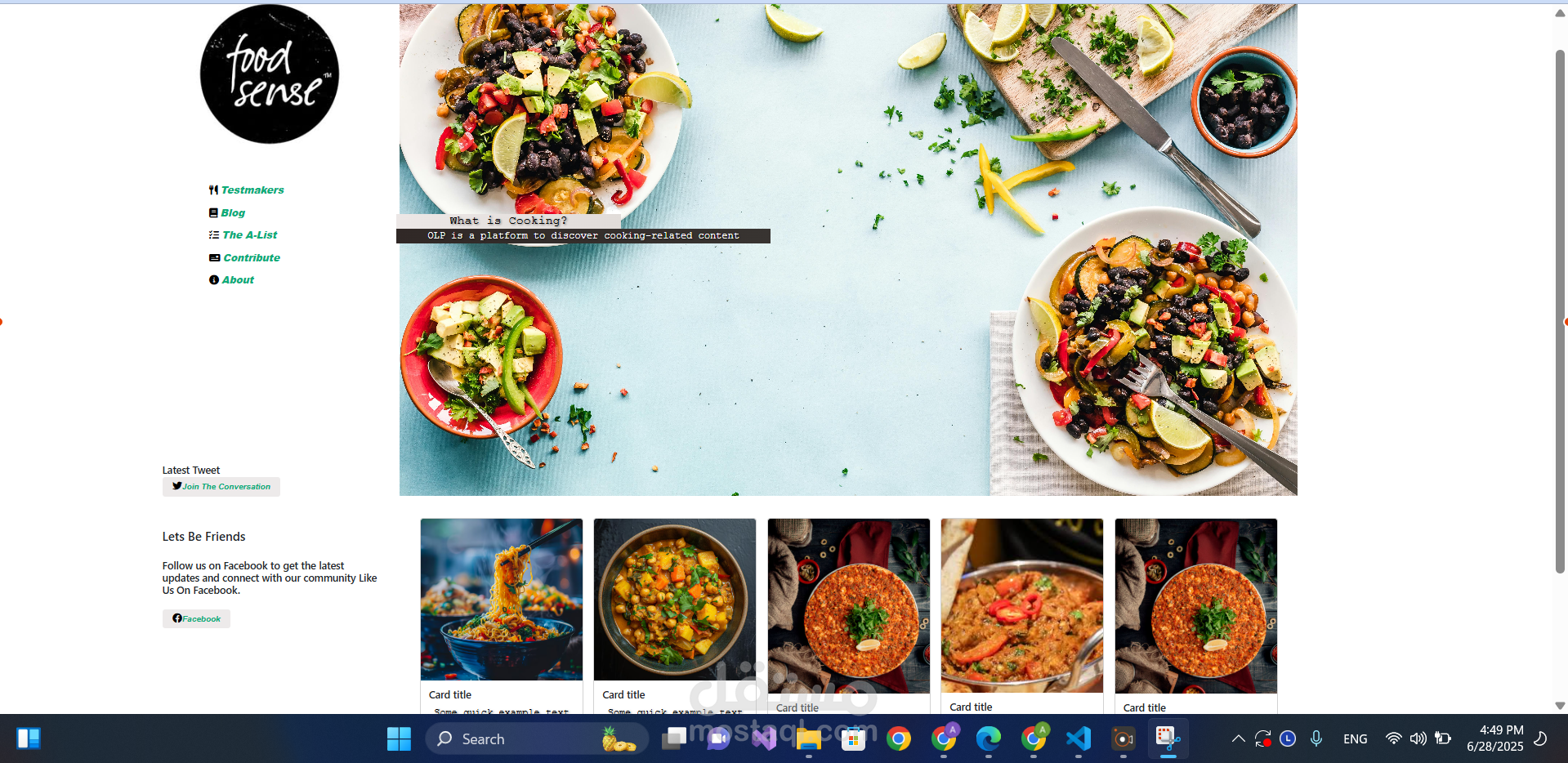Open the Testmakers page
Viewport: 1568px width, 763px height.
tap(252, 190)
